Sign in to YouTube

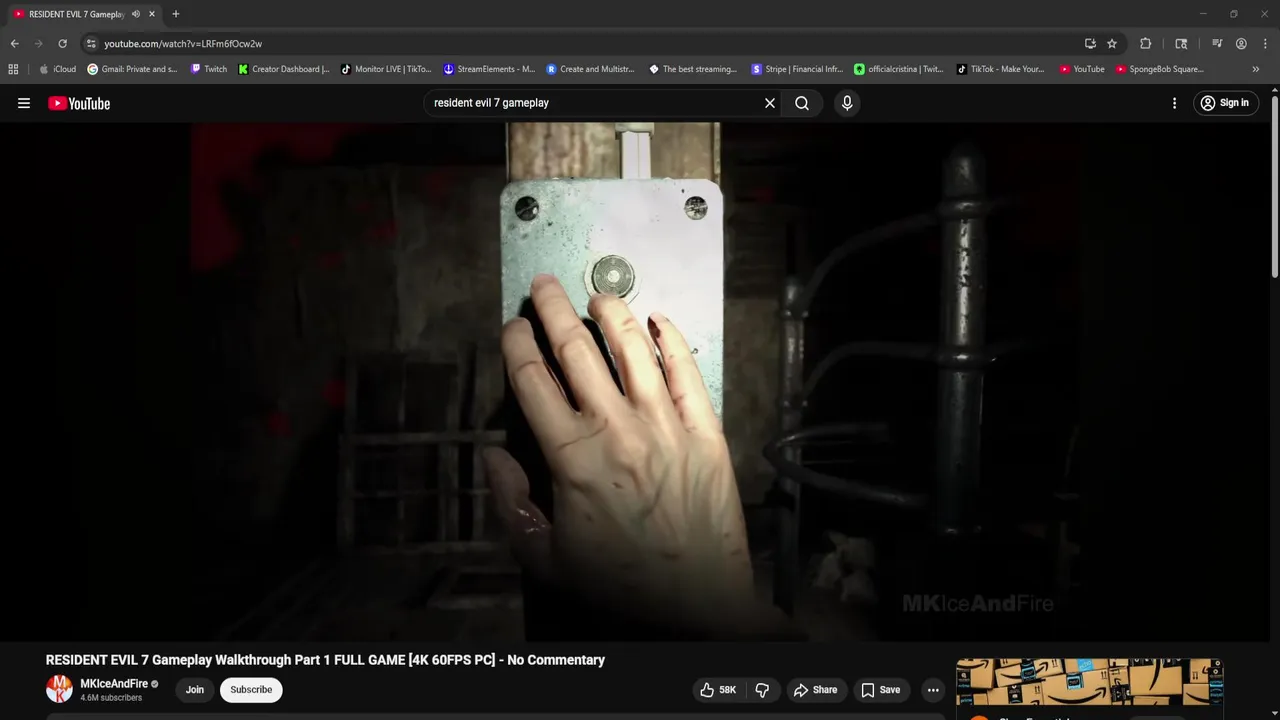tap(1225, 103)
